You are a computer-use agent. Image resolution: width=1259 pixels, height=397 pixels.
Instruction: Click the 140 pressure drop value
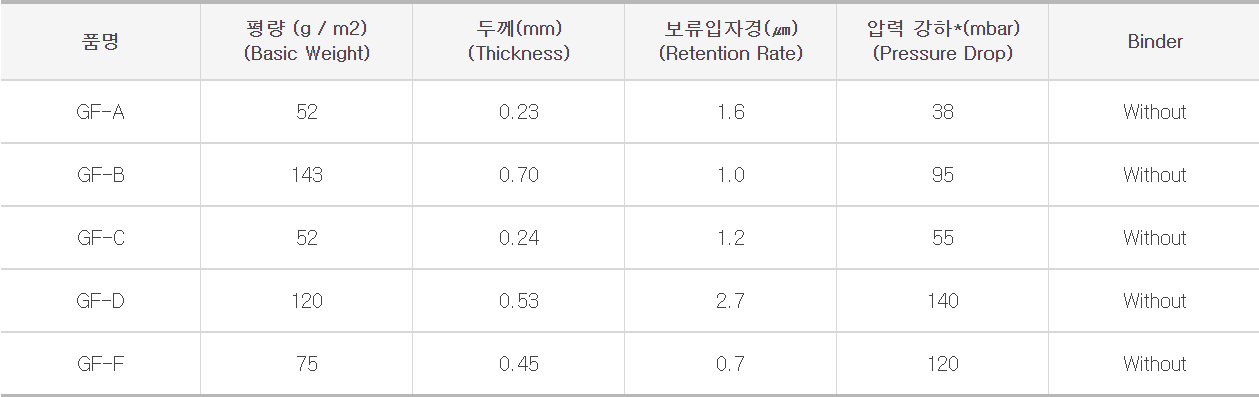pos(942,301)
